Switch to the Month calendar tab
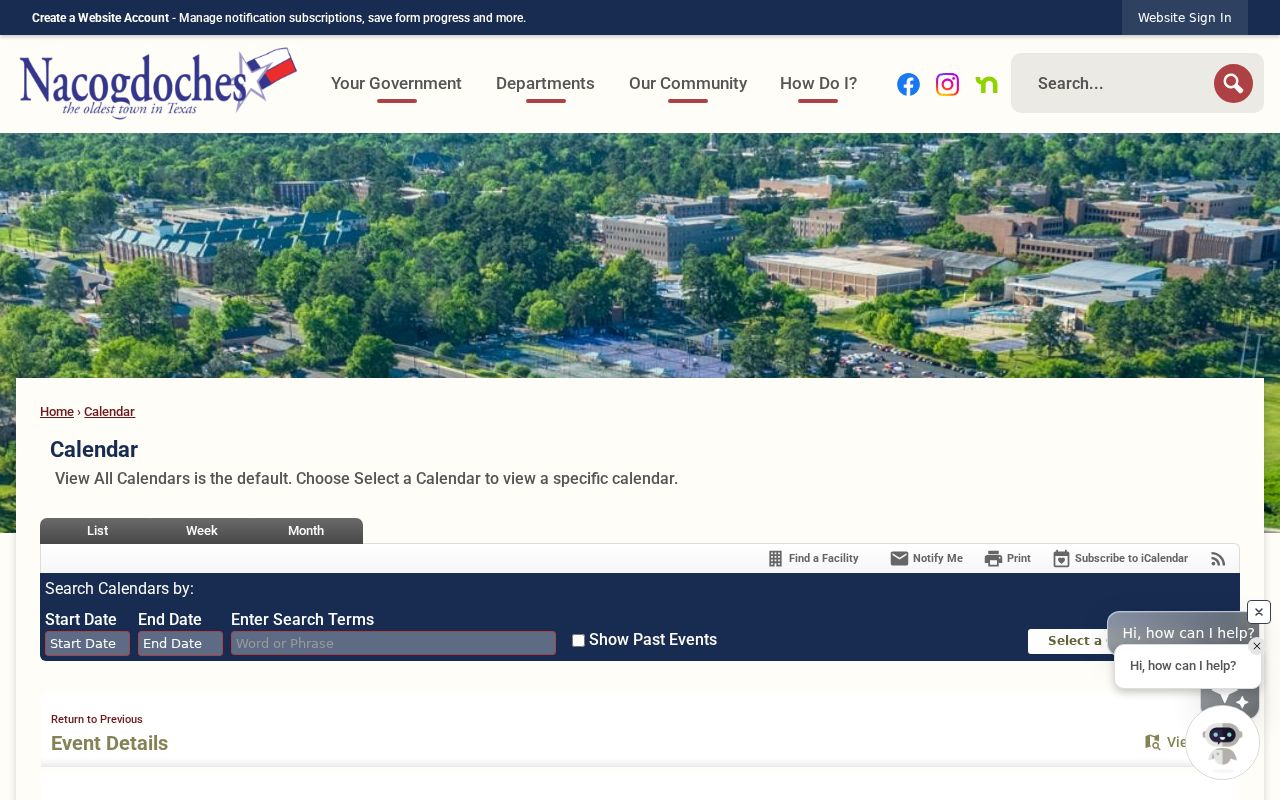Image resolution: width=1280 pixels, height=800 pixels. (306, 531)
